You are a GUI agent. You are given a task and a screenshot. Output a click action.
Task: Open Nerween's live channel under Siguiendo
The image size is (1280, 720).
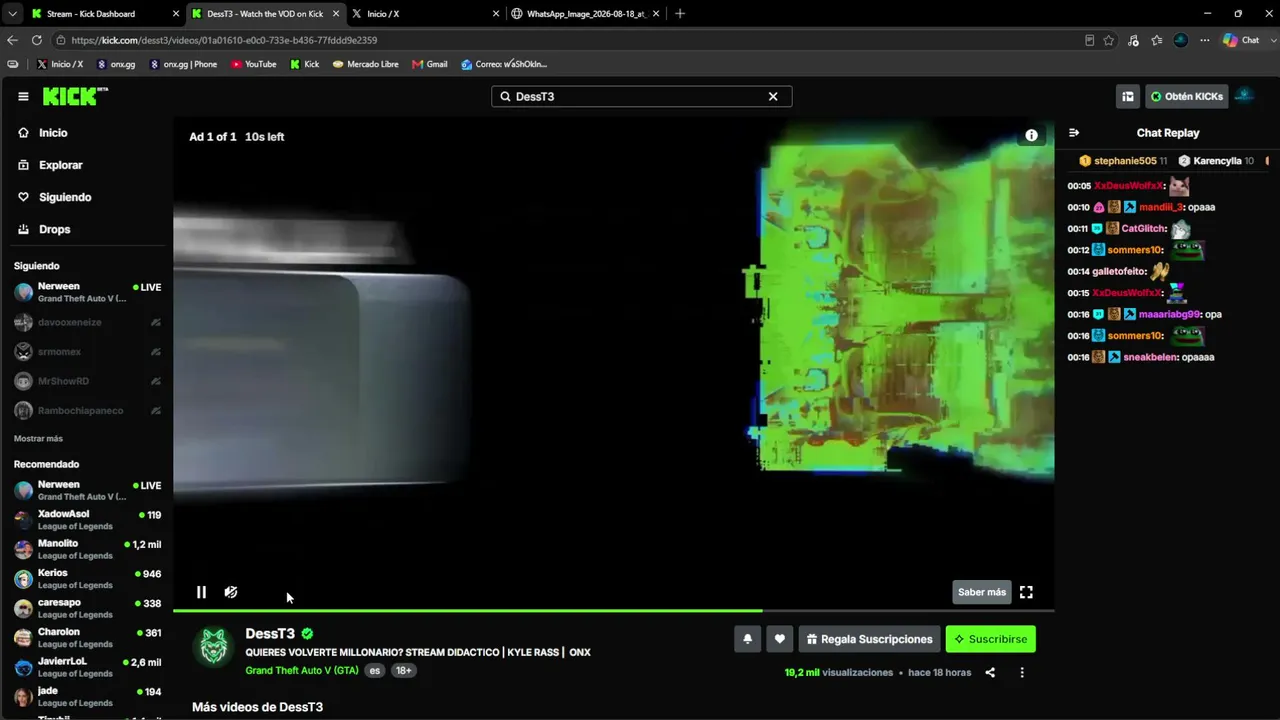pyautogui.click(x=87, y=292)
